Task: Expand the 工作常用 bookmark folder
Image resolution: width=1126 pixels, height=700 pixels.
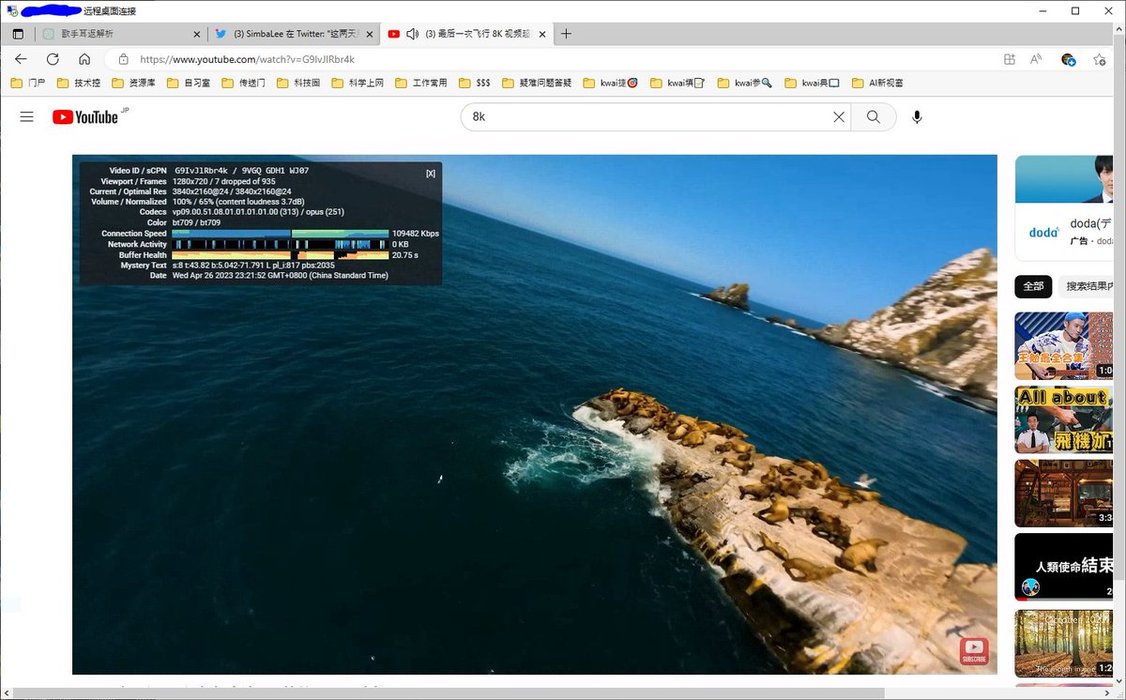Action: (421, 83)
